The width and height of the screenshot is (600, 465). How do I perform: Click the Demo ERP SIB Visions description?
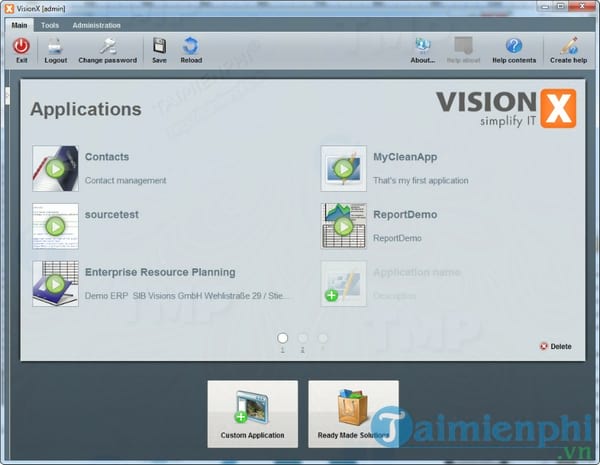(188, 296)
